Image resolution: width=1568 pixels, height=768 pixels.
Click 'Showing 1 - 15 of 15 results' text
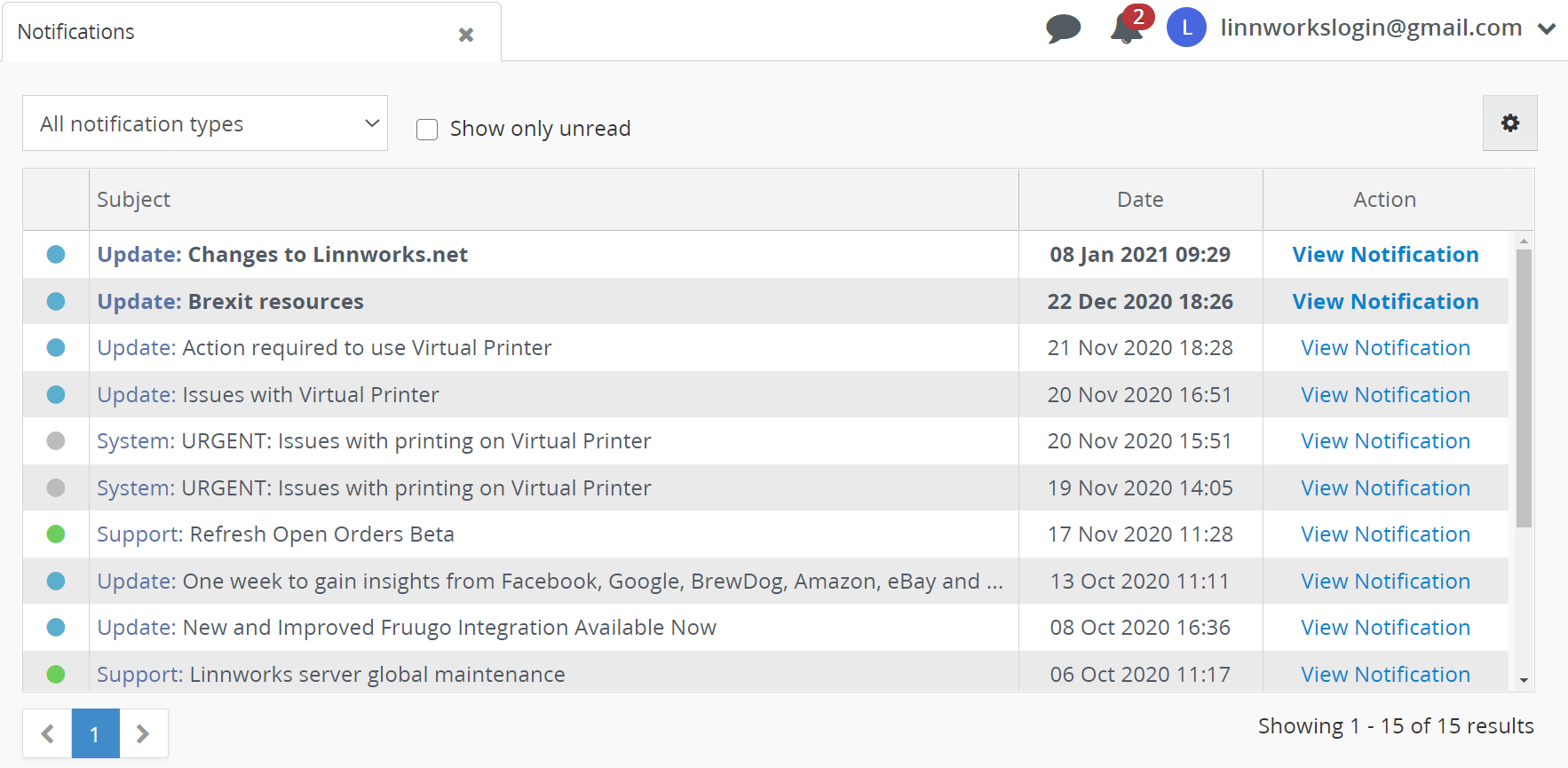point(1396,726)
